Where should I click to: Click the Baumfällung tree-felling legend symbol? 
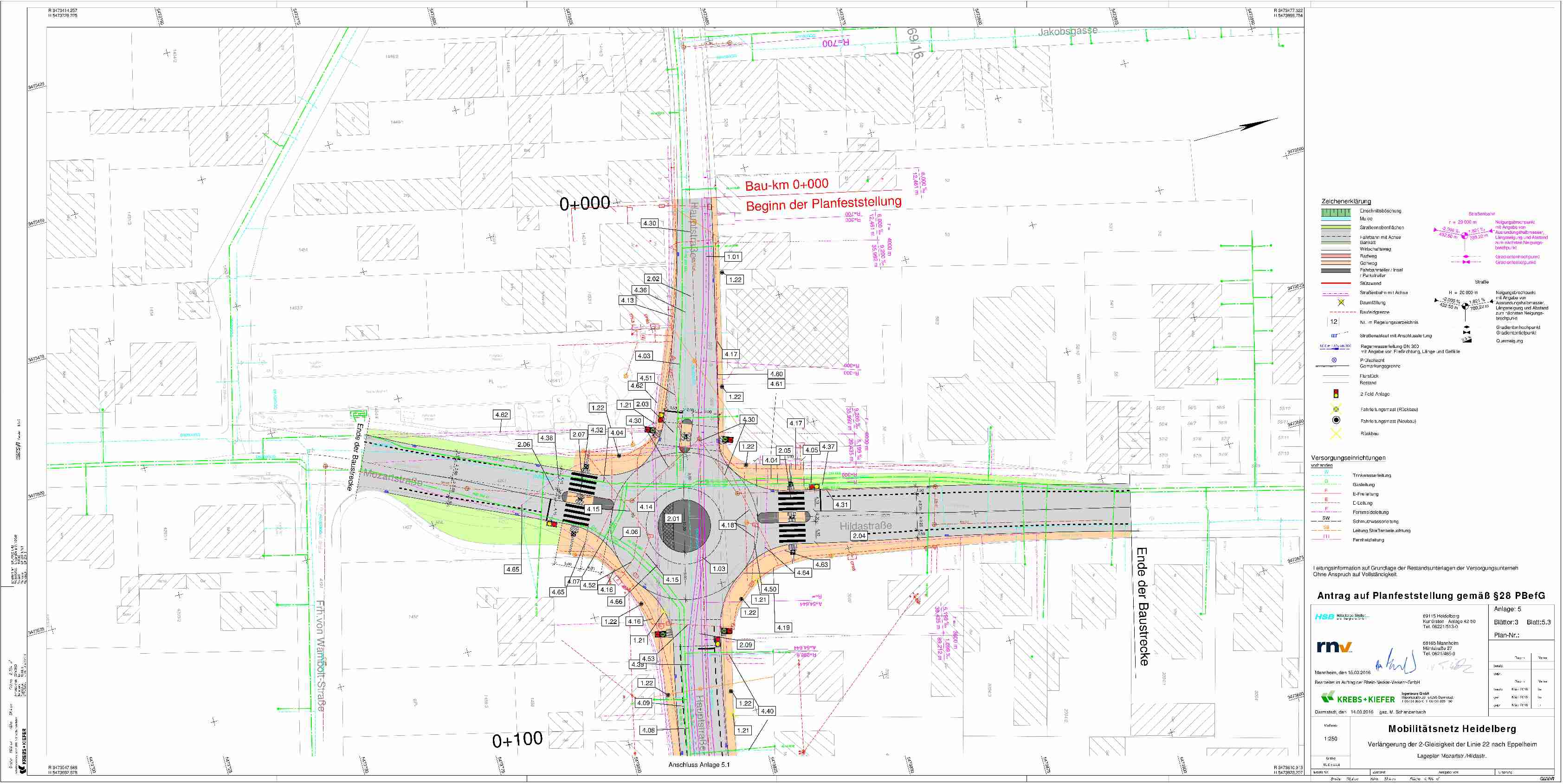click(1341, 302)
